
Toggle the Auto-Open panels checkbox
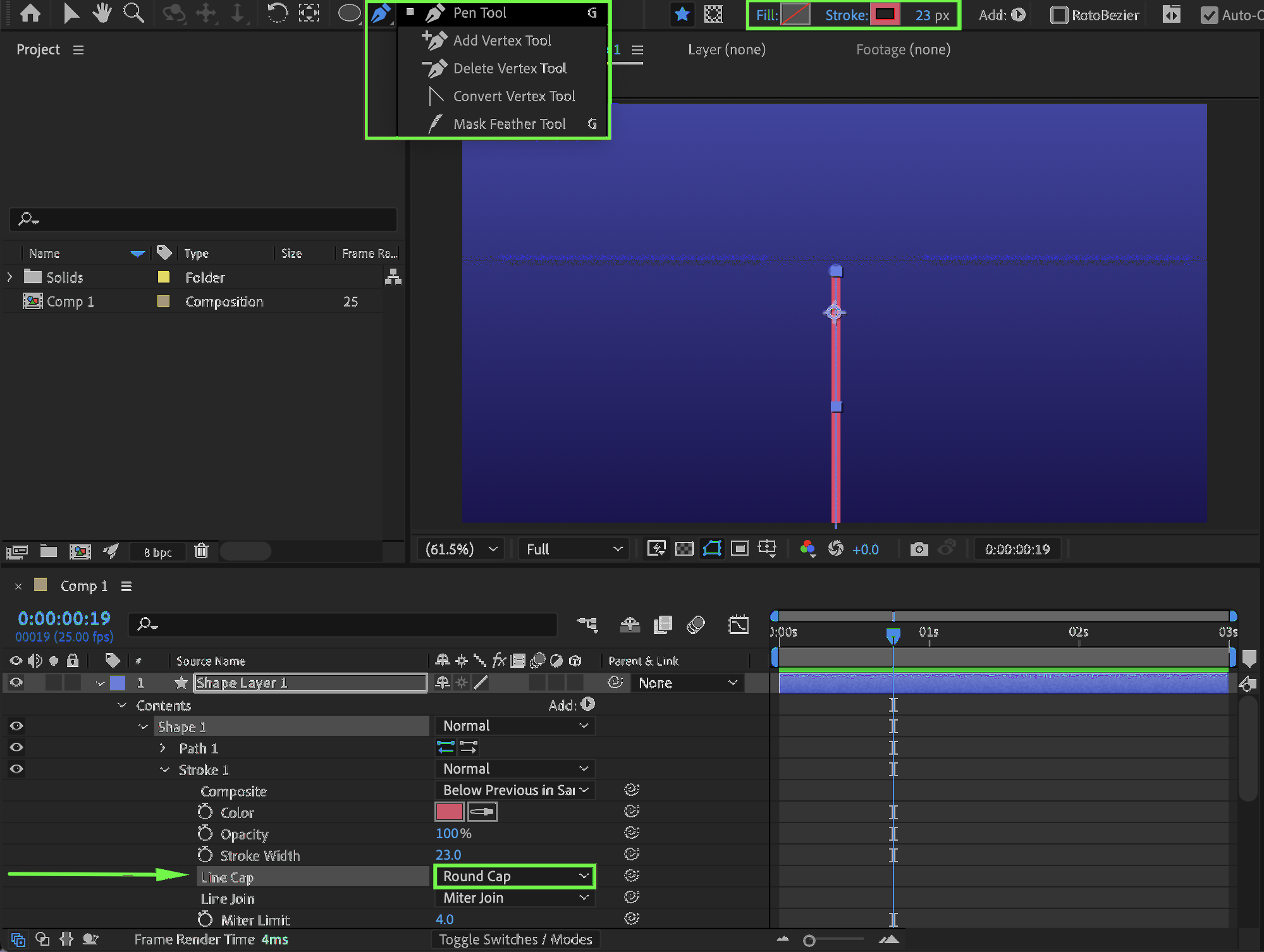tap(1209, 15)
